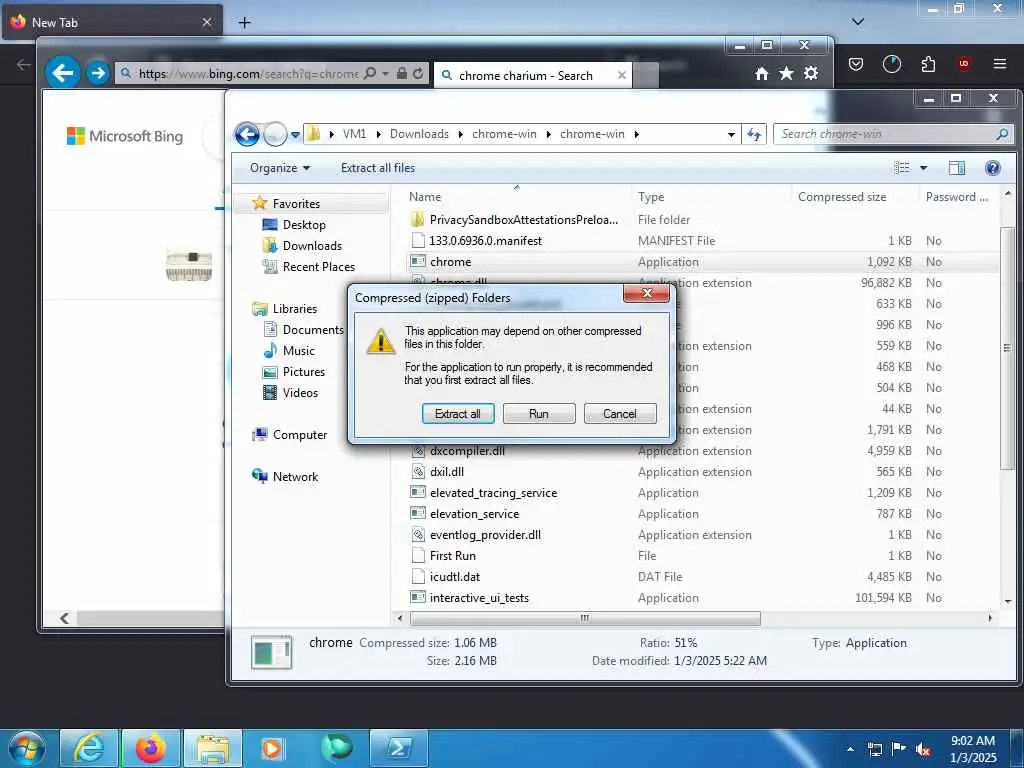Image resolution: width=1024 pixels, height=768 pixels.
Task: Select 133.0.6936.0.manifest file
Action: (x=702, y=241)
